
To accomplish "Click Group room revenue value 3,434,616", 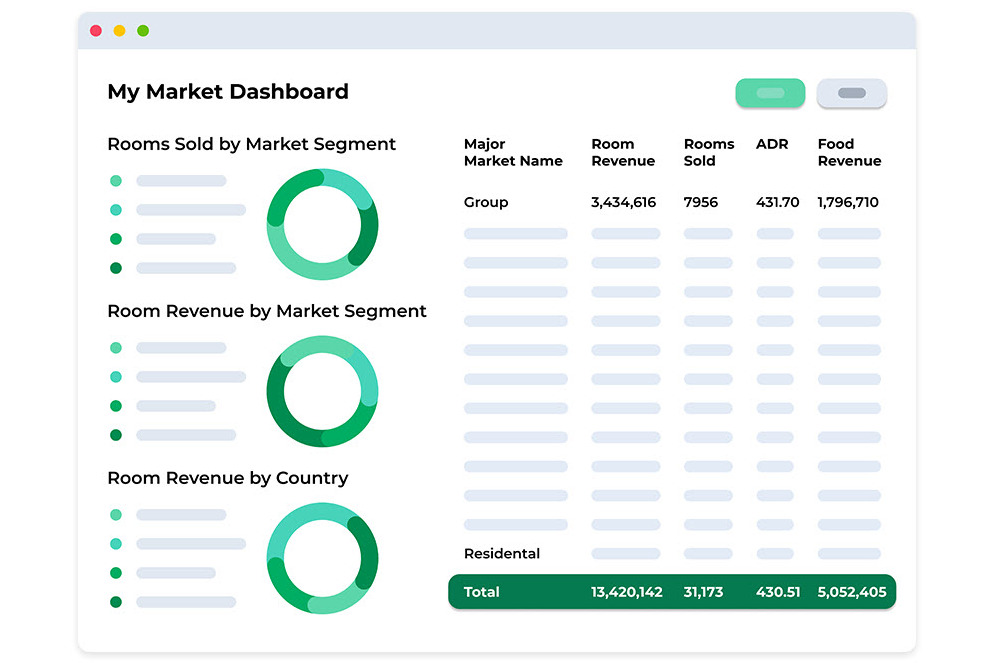I will click(623, 202).
